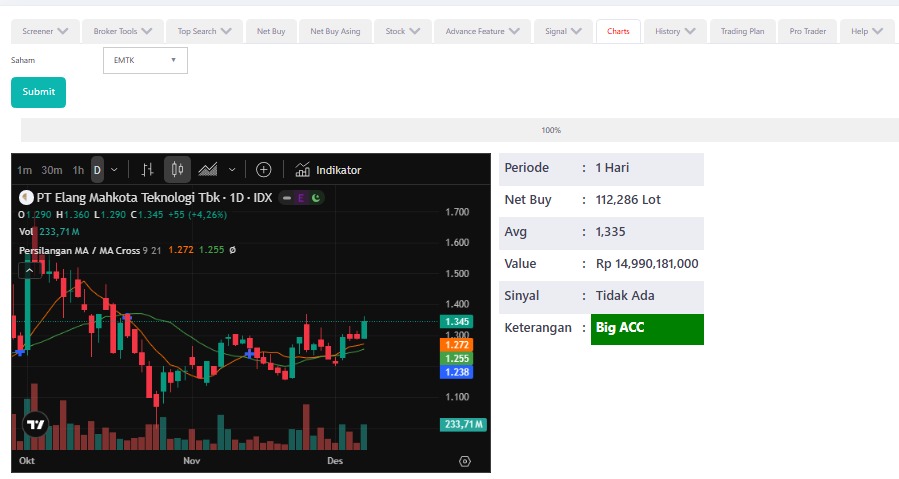The image size is (899, 479).
Task: Click the compare/add symbol plus icon
Action: pos(264,170)
